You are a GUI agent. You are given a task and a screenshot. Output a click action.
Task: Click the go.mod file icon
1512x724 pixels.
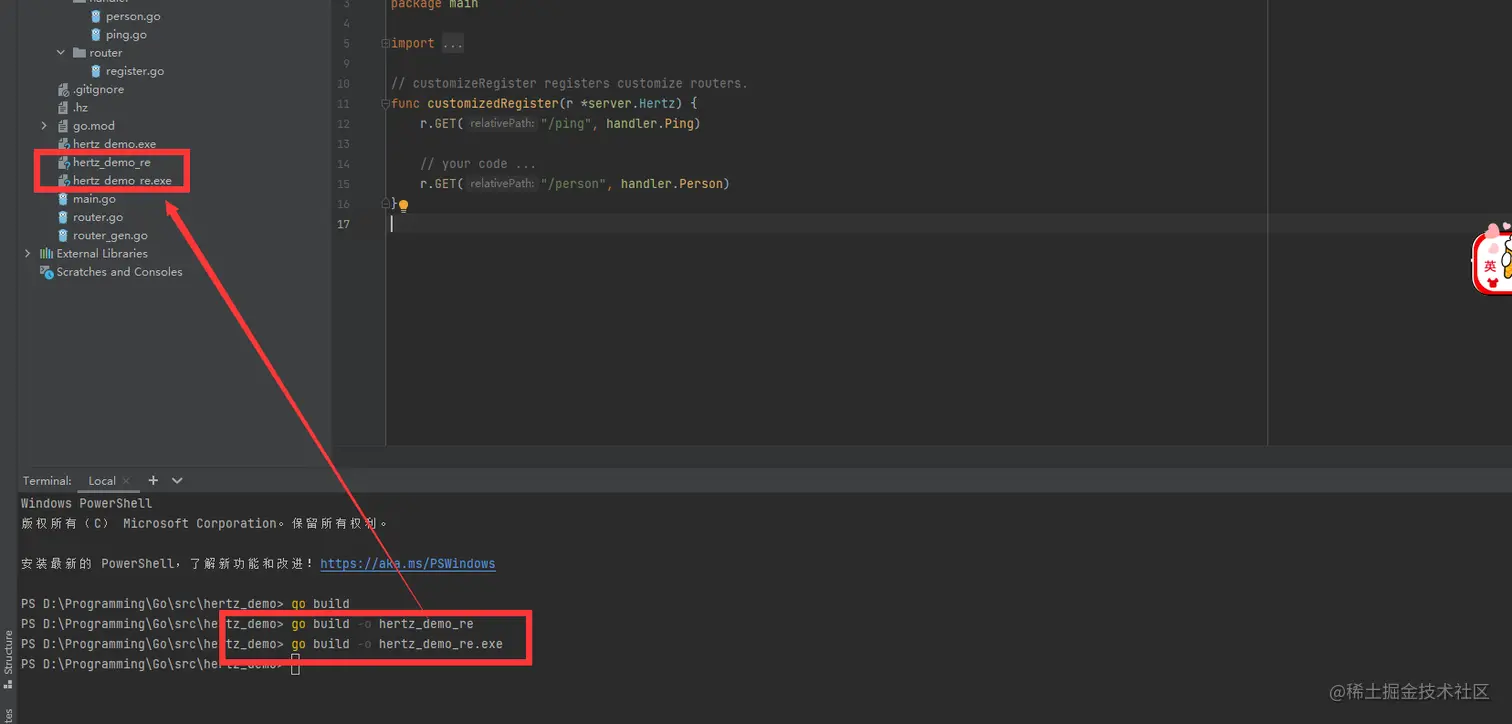pyautogui.click(x=64, y=126)
